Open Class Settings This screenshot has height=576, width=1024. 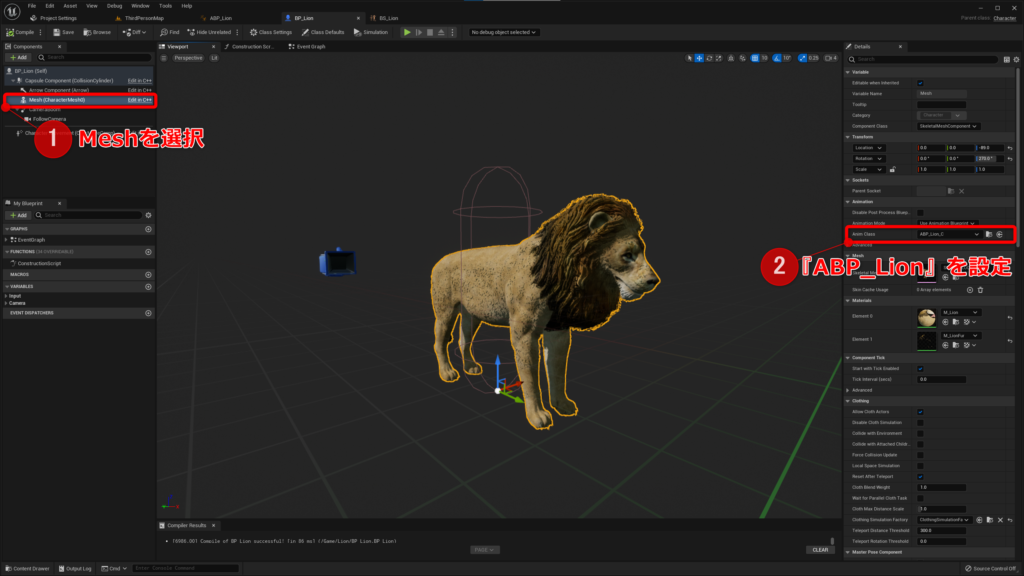pyautogui.click(x=270, y=32)
